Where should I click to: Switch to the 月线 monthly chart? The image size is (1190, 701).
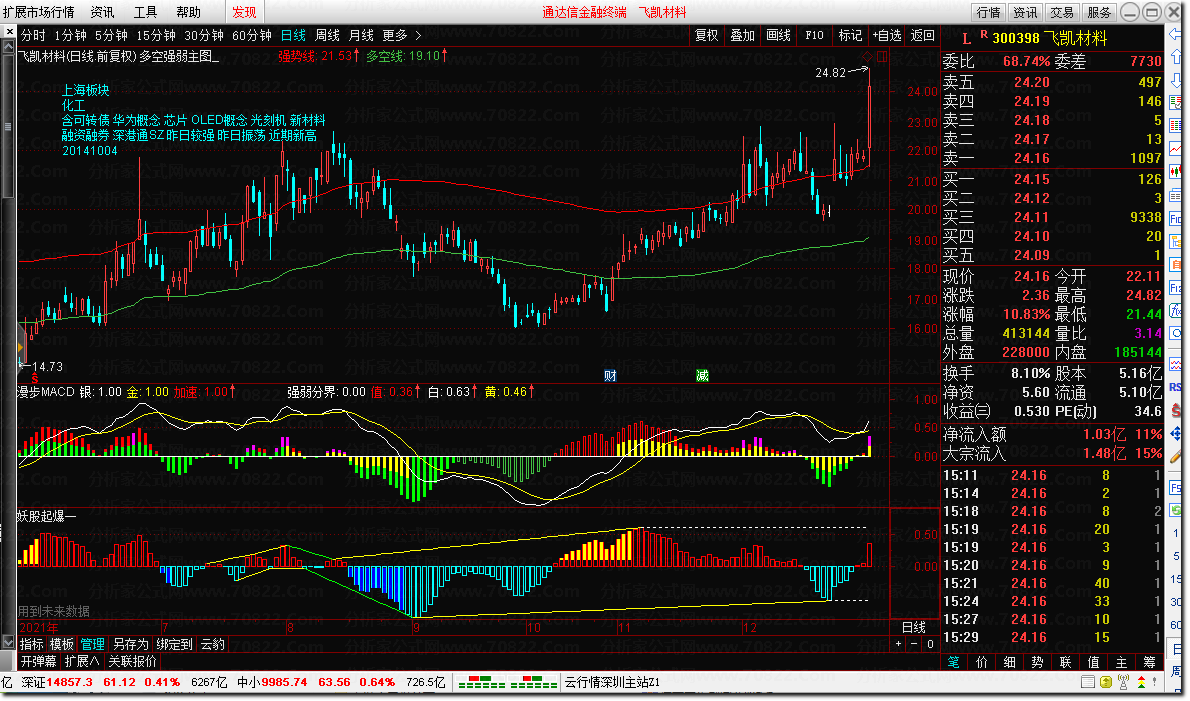(x=360, y=35)
